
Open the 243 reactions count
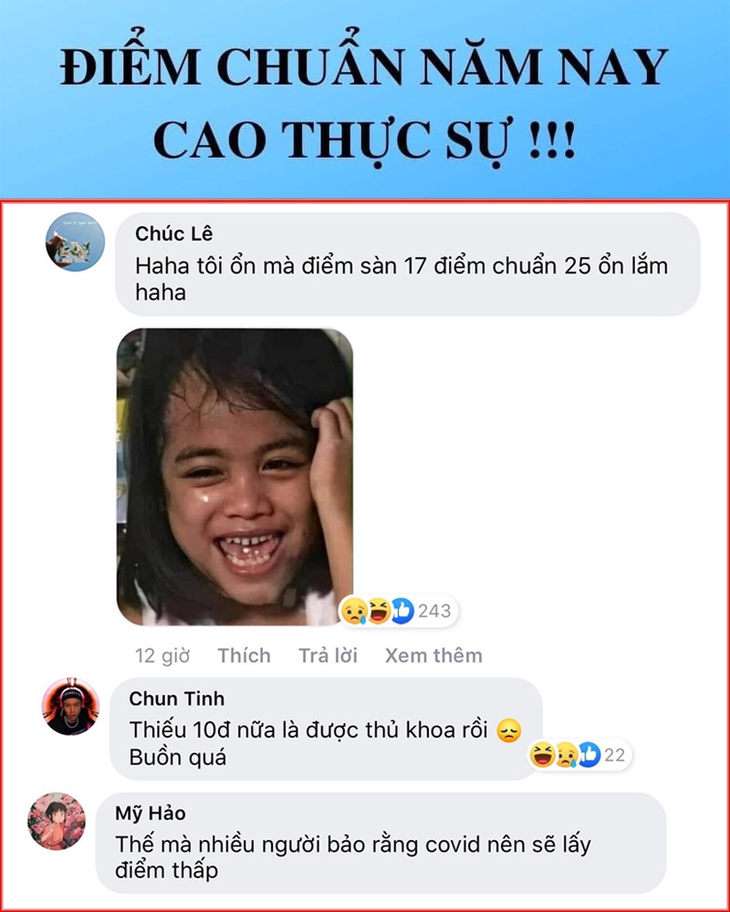tap(435, 611)
